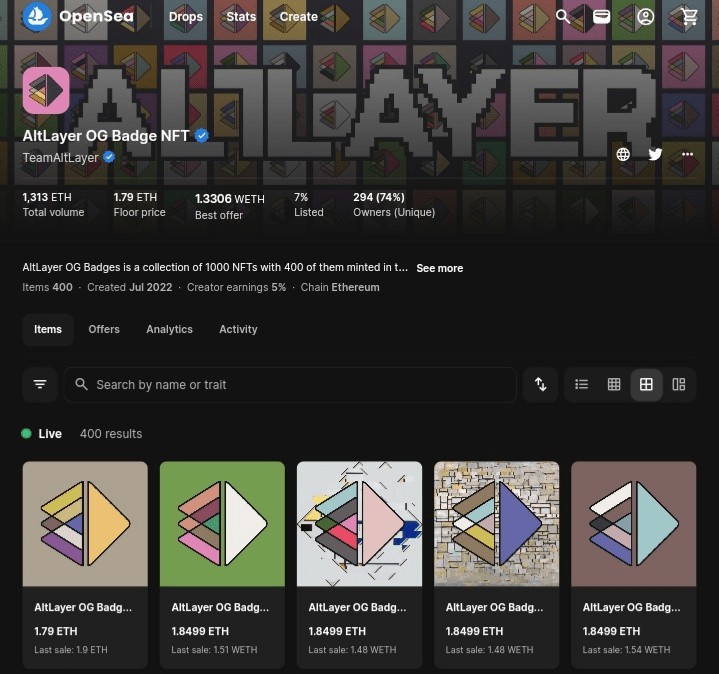Screen dimensions: 719x674
Task: Click the verified badge next to TeamAltLayer
Action: coord(109,157)
